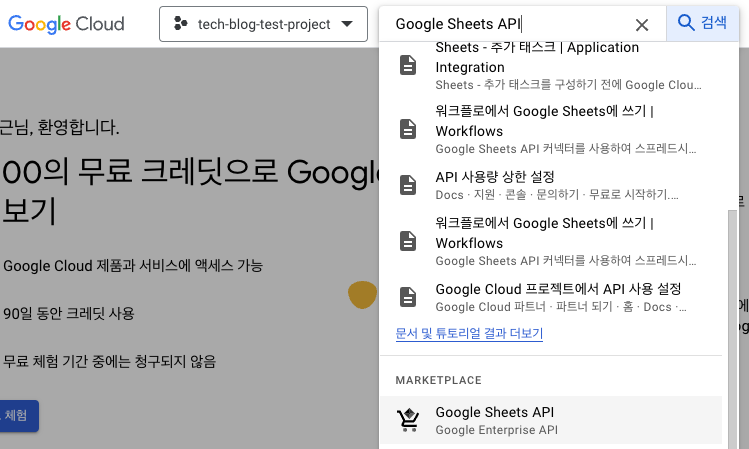
Task: Click the search results dropdown scrollbar
Action: click(x=732, y=330)
